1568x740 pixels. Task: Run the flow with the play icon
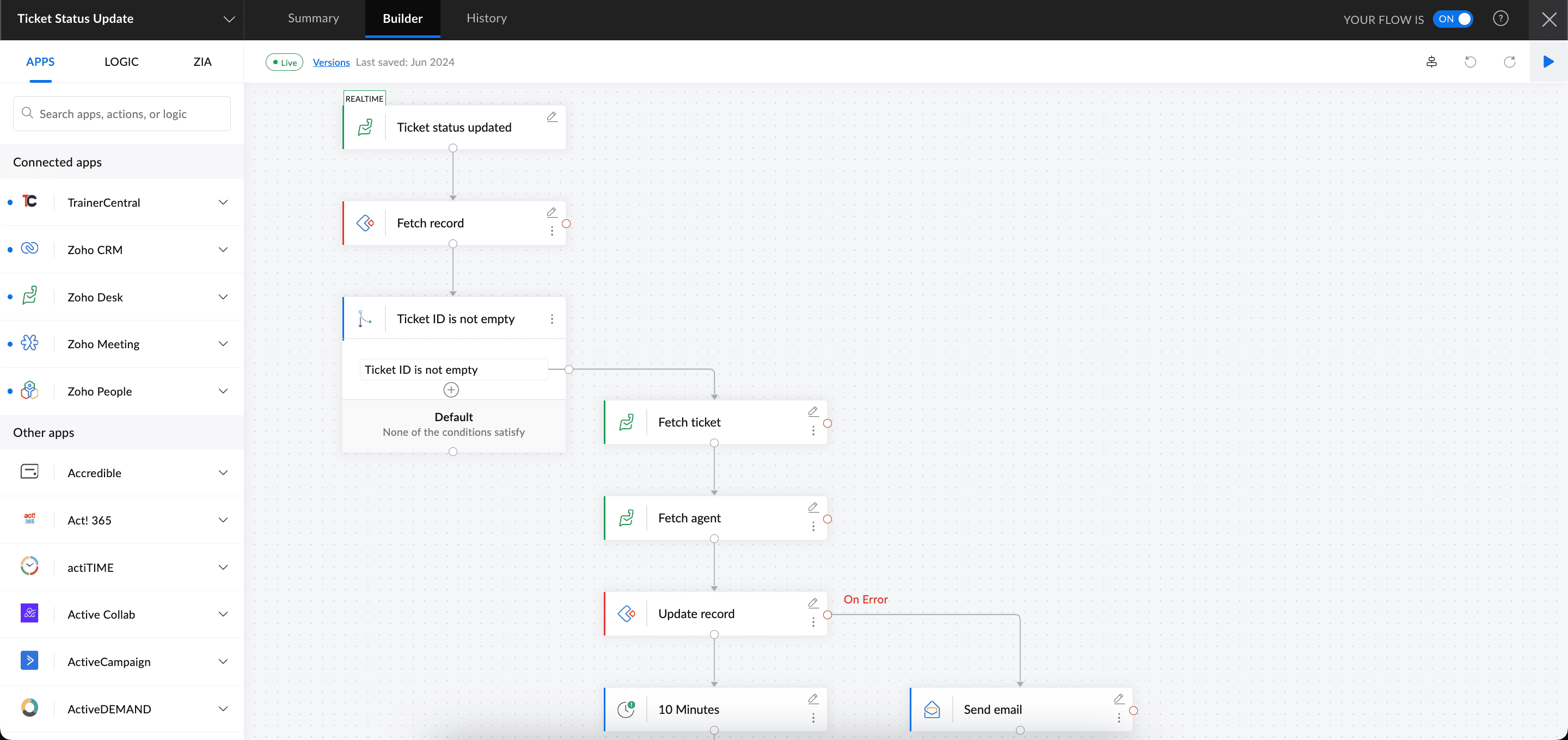[x=1548, y=61]
